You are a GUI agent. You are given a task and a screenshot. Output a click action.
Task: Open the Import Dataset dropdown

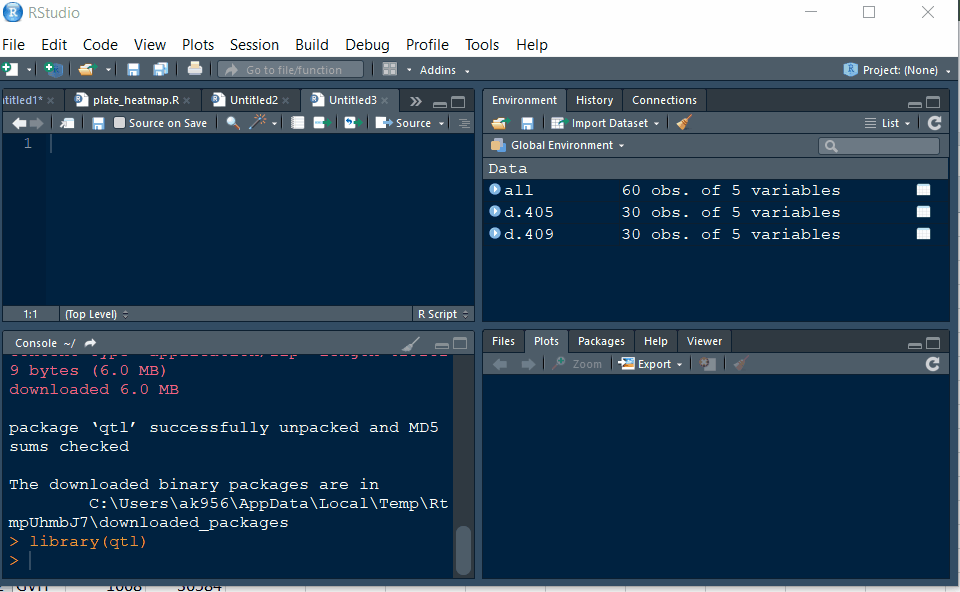click(x=606, y=123)
